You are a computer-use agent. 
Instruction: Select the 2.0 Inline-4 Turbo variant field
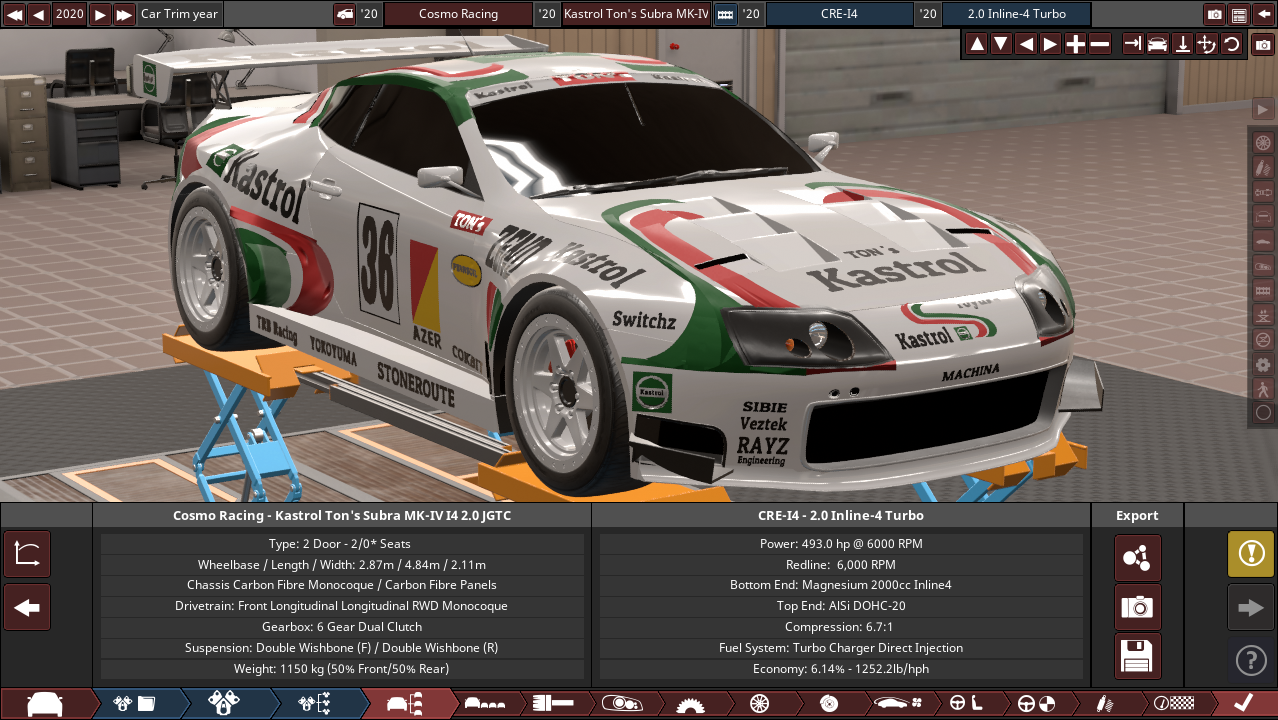pos(1016,14)
